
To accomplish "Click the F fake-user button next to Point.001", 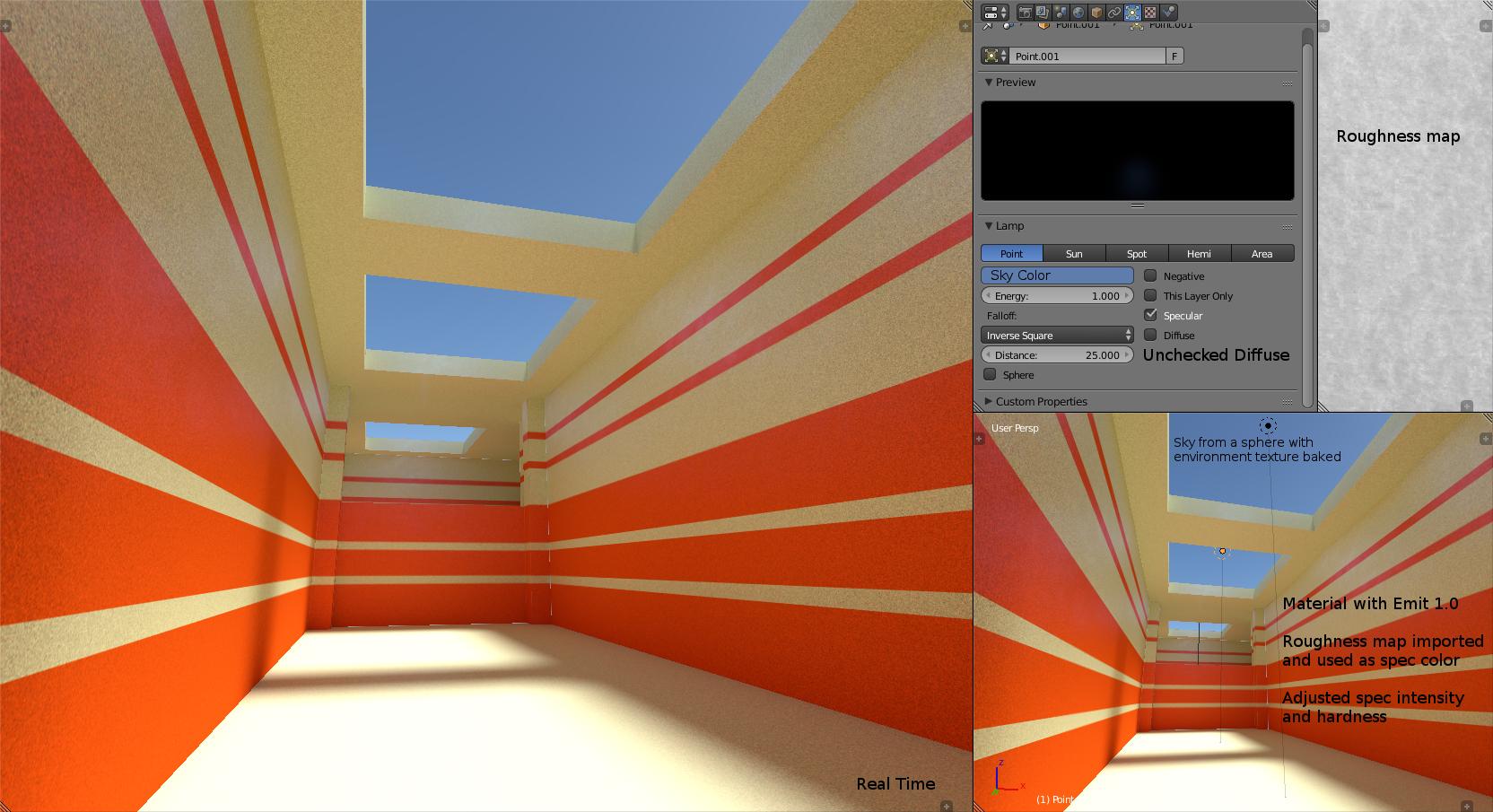I will 1175,56.
